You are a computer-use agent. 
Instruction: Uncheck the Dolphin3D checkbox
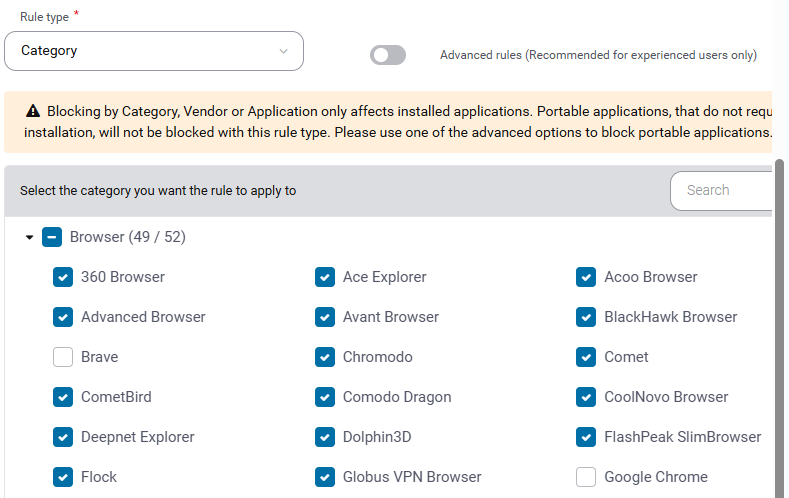(x=325, y=437)
